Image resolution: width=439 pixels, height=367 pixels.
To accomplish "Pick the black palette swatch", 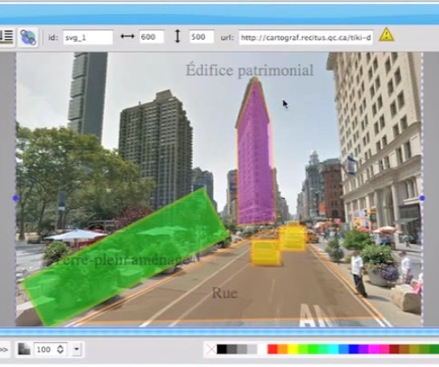I will pos(222,349).
